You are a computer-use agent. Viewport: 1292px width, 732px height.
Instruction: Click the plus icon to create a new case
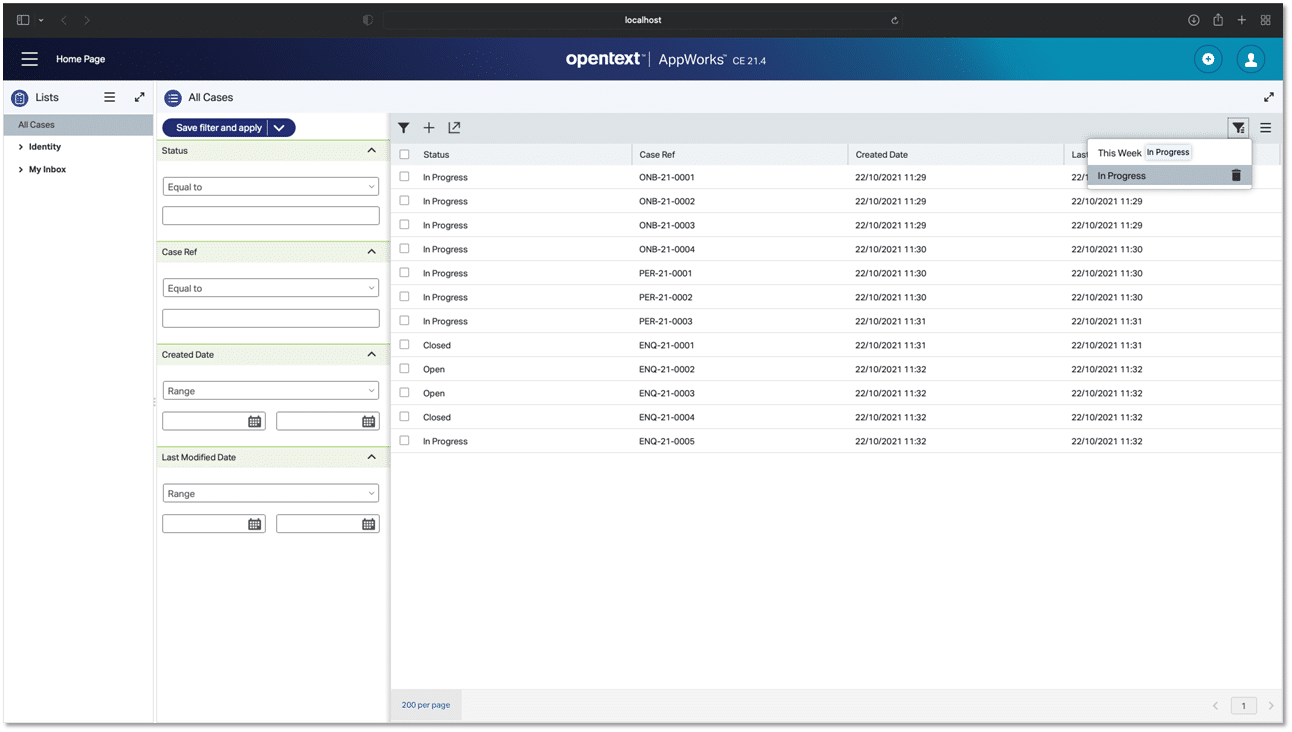(x=429, y=128)
